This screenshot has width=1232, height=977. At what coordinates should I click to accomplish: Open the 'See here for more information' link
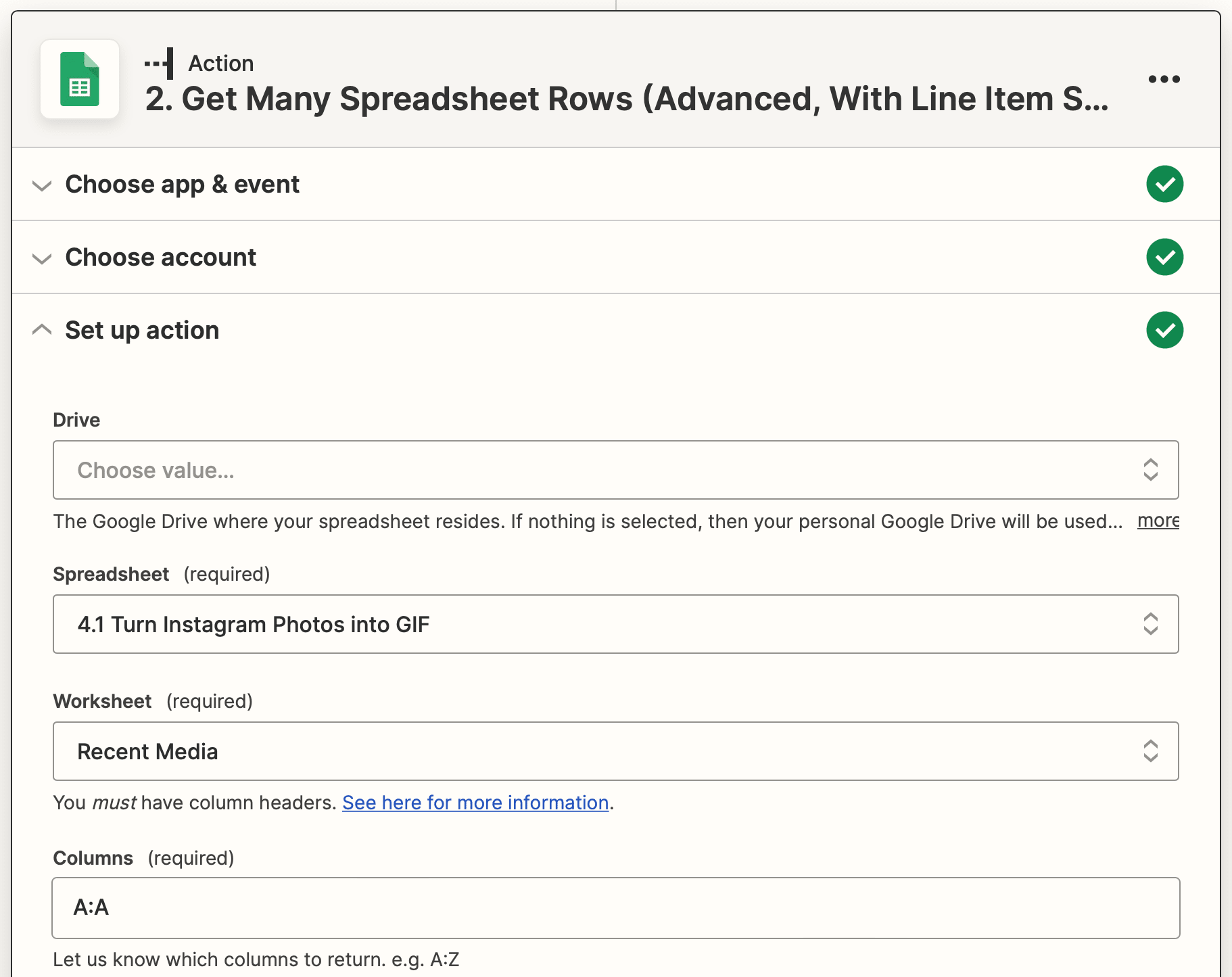click(475, 803)
